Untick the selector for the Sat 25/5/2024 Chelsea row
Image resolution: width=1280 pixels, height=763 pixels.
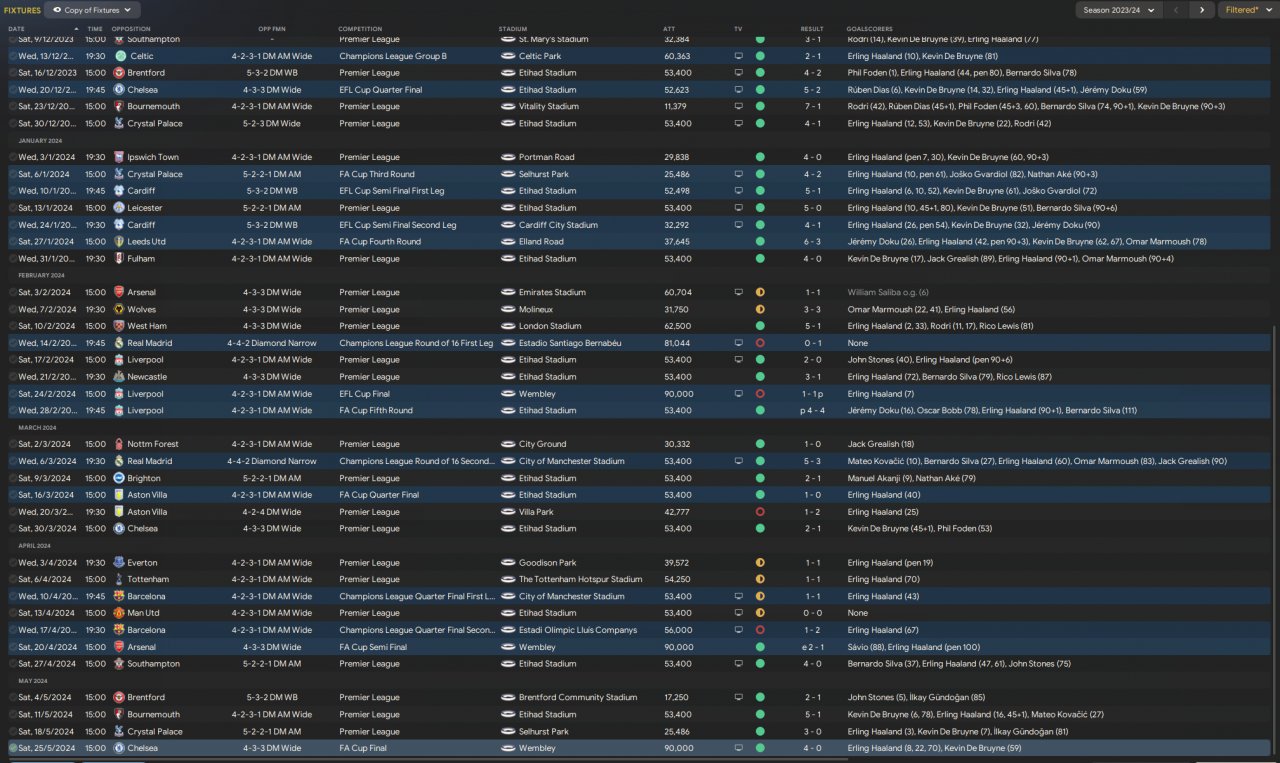point(13,748)
